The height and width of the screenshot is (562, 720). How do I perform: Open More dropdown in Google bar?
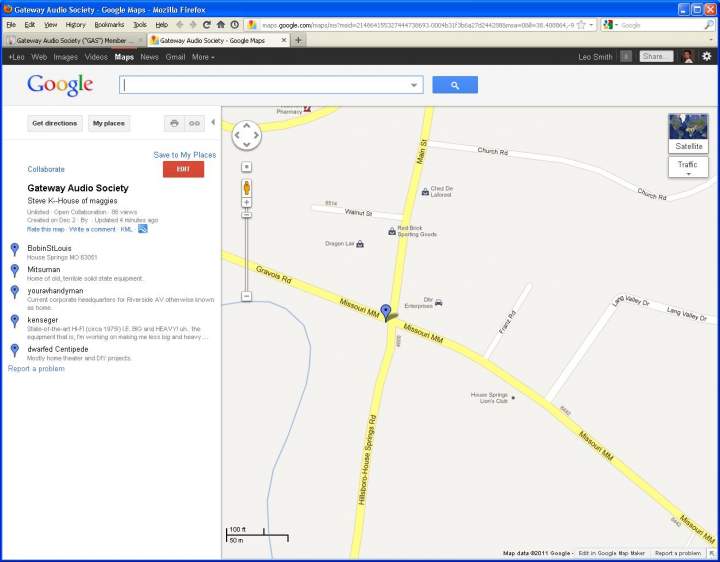coord(203,57)
